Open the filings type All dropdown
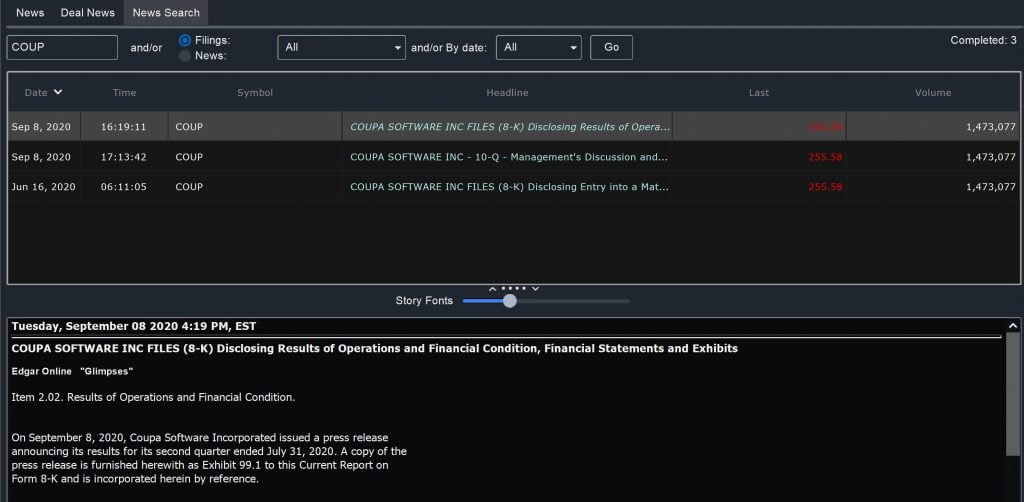This screenshot has height=502, width=1024. point(342,48)
